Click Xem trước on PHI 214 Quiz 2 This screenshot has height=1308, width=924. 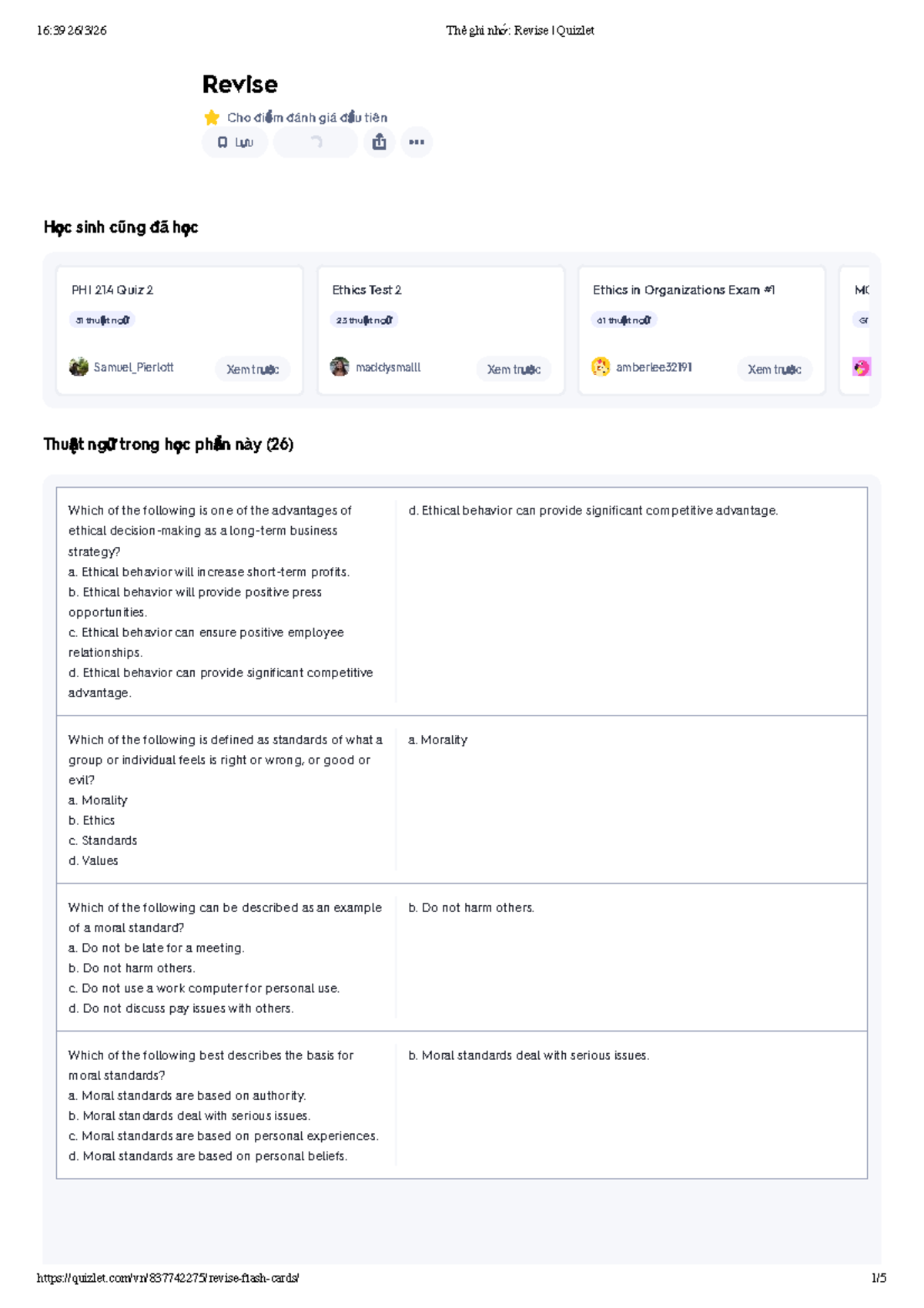(x=253, y=370)
